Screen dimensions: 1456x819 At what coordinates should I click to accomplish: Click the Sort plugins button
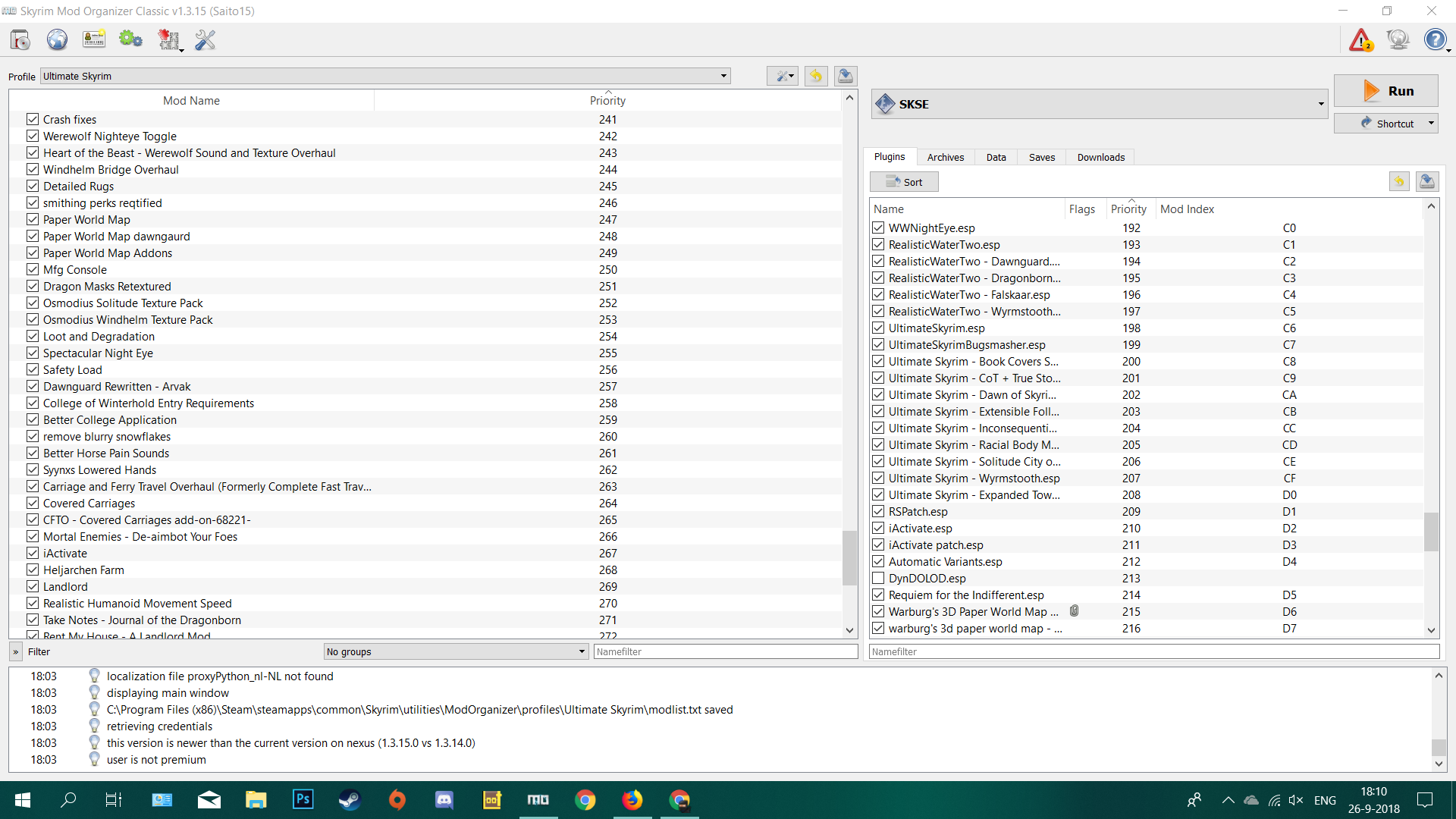pyautogui.click(x=904, y=182)
